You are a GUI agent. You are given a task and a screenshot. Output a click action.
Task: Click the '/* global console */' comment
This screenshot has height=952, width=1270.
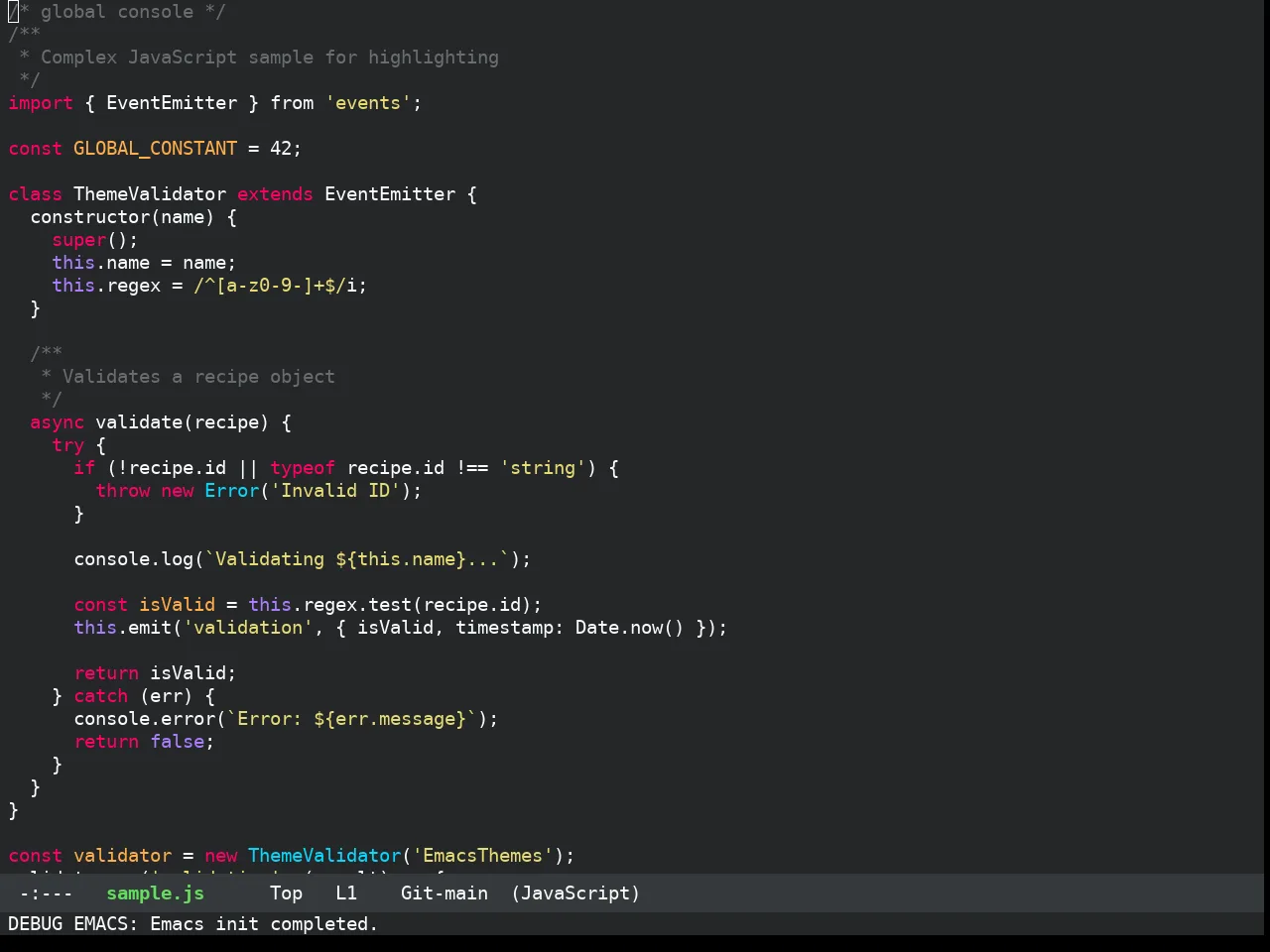click(117, 12)
